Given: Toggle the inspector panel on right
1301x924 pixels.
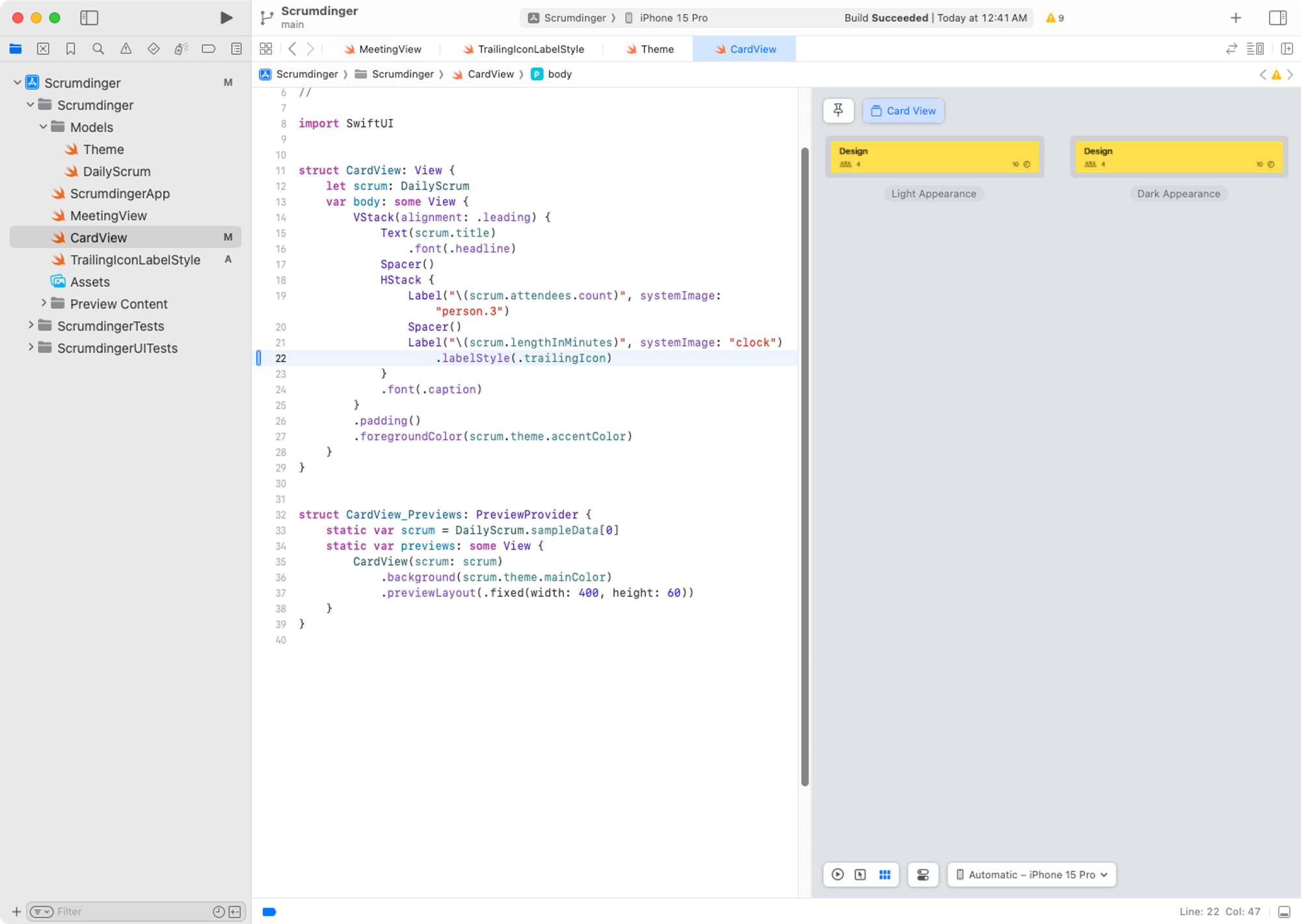Looking at the screenshot, I should coord(1278,18).
